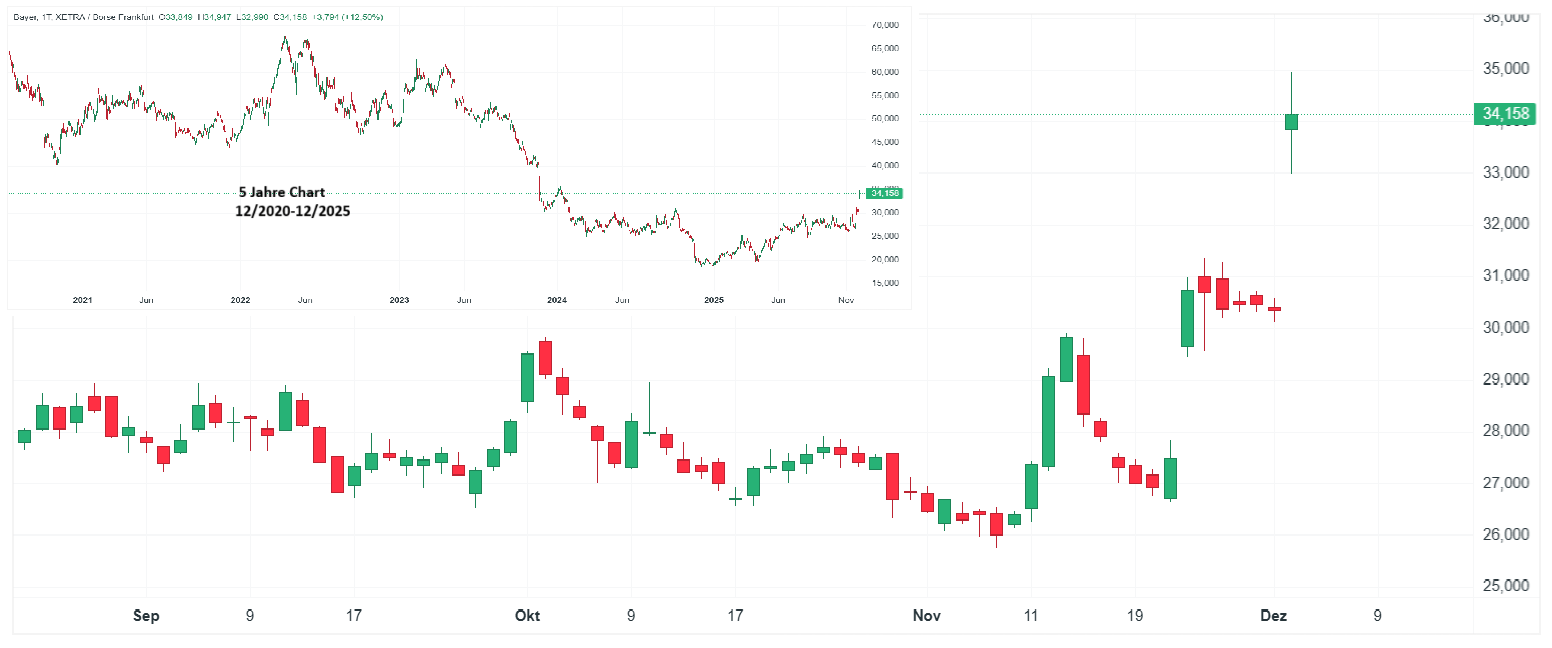Click the 2022 year label in inset chart

[240, 300]
